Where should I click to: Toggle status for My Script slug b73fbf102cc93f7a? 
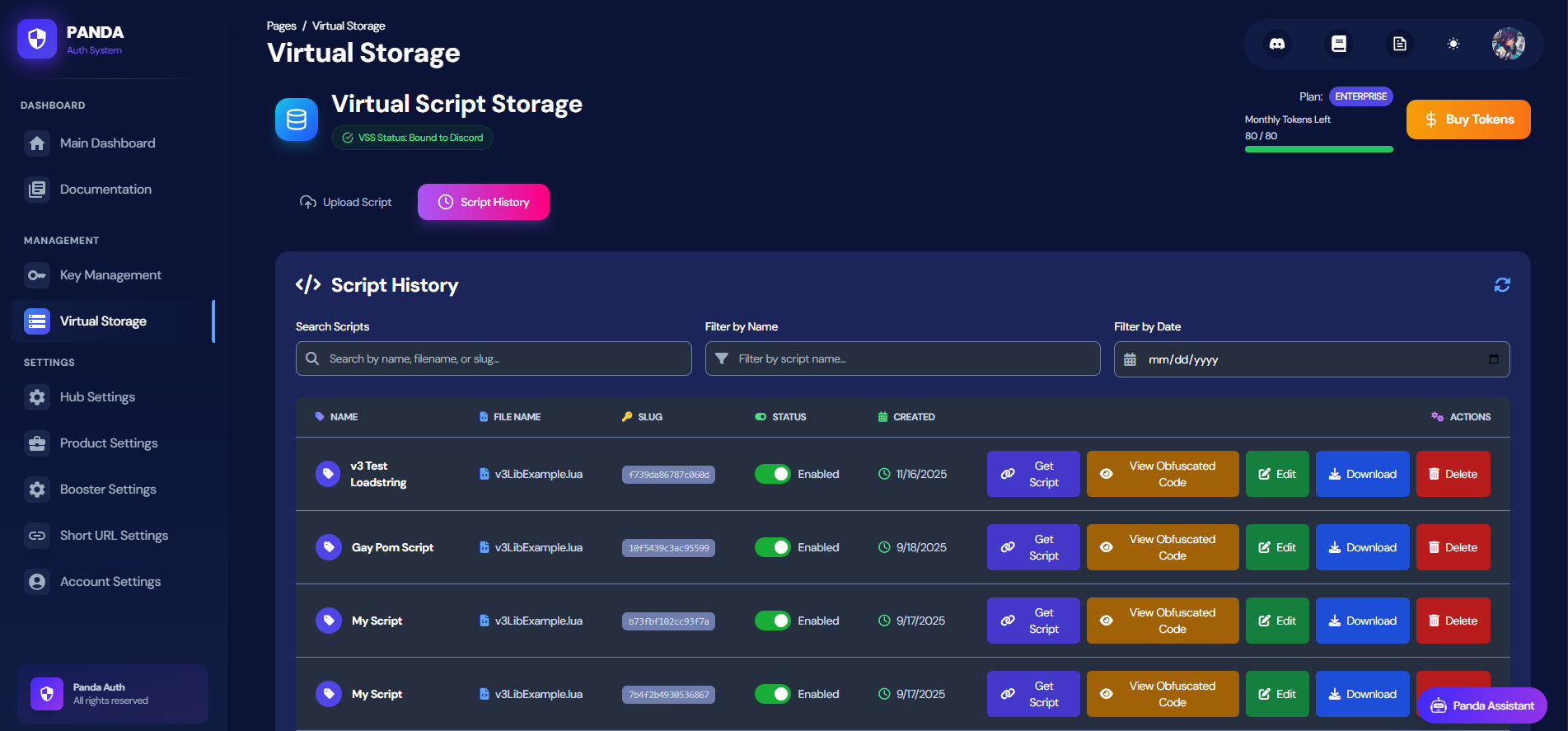pos(773,621)
